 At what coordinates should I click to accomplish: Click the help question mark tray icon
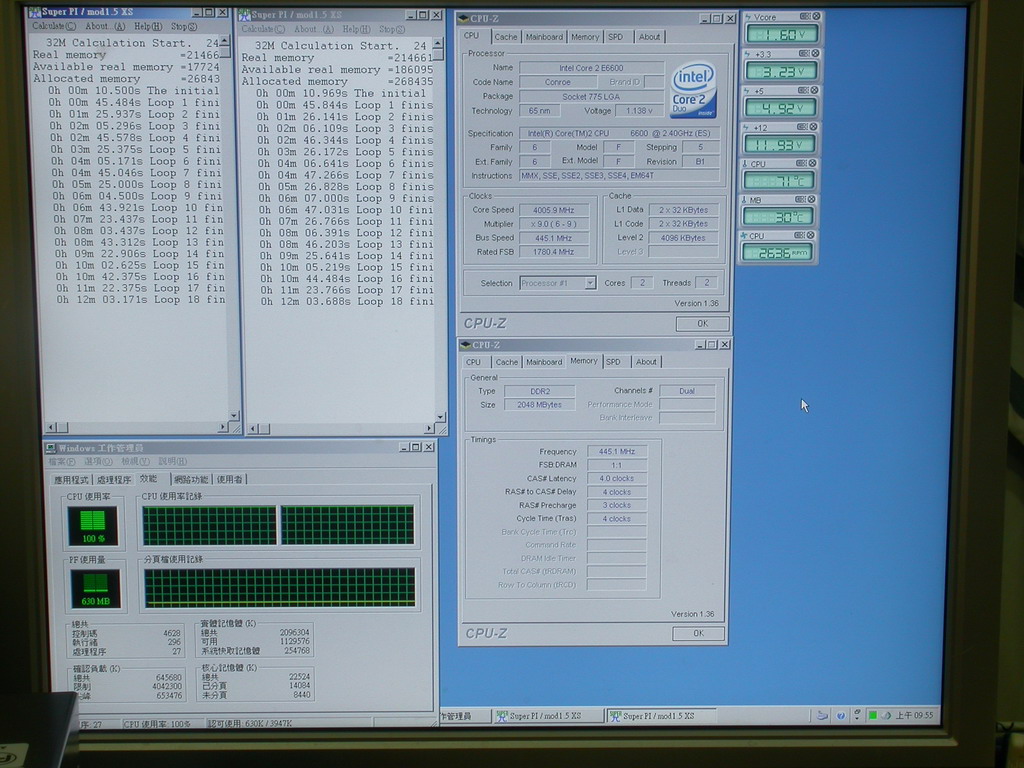pyautogui.click(x=840, y=716)
